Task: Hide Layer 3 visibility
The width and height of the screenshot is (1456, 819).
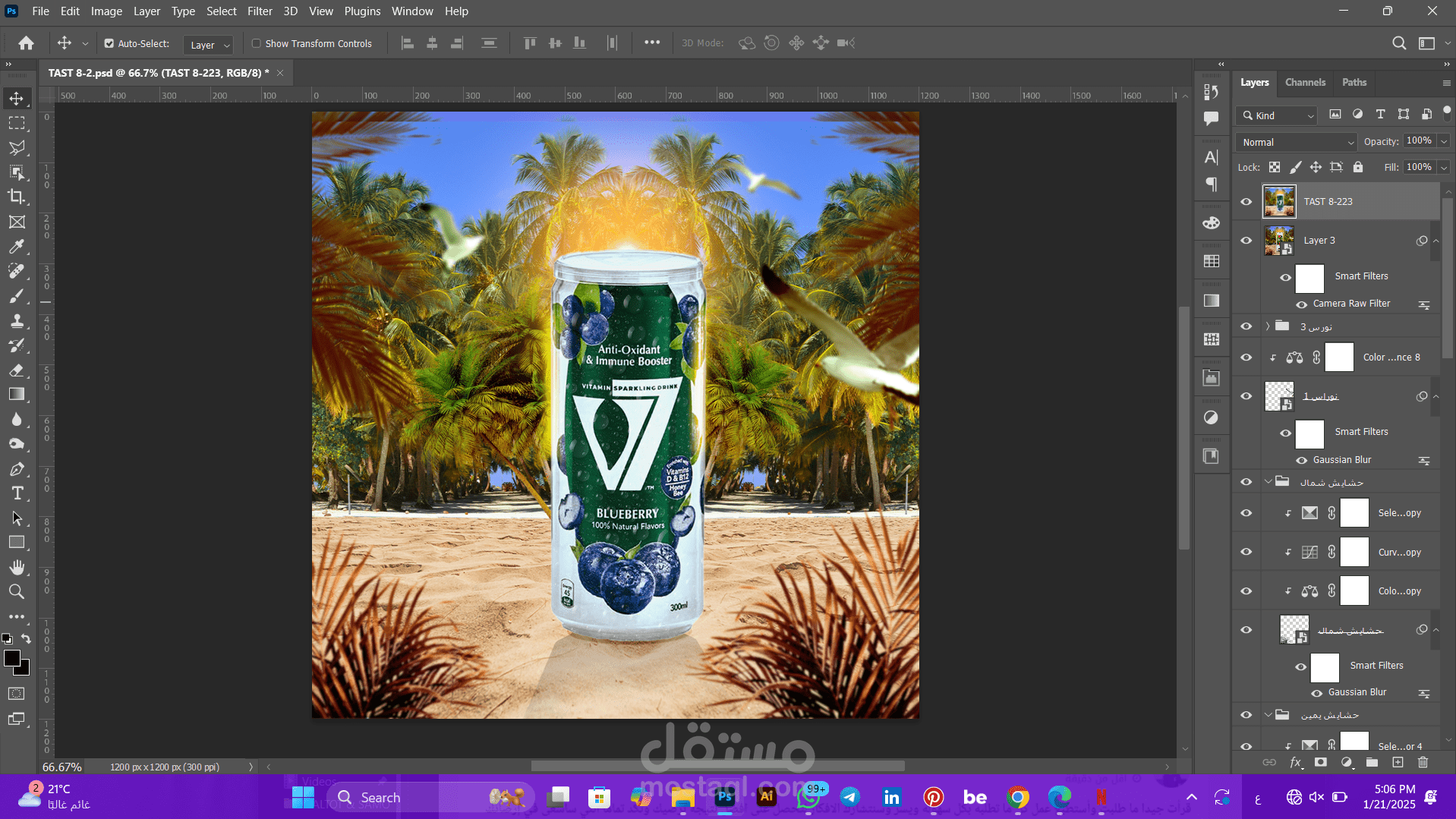Action: tap(1246, 241)
